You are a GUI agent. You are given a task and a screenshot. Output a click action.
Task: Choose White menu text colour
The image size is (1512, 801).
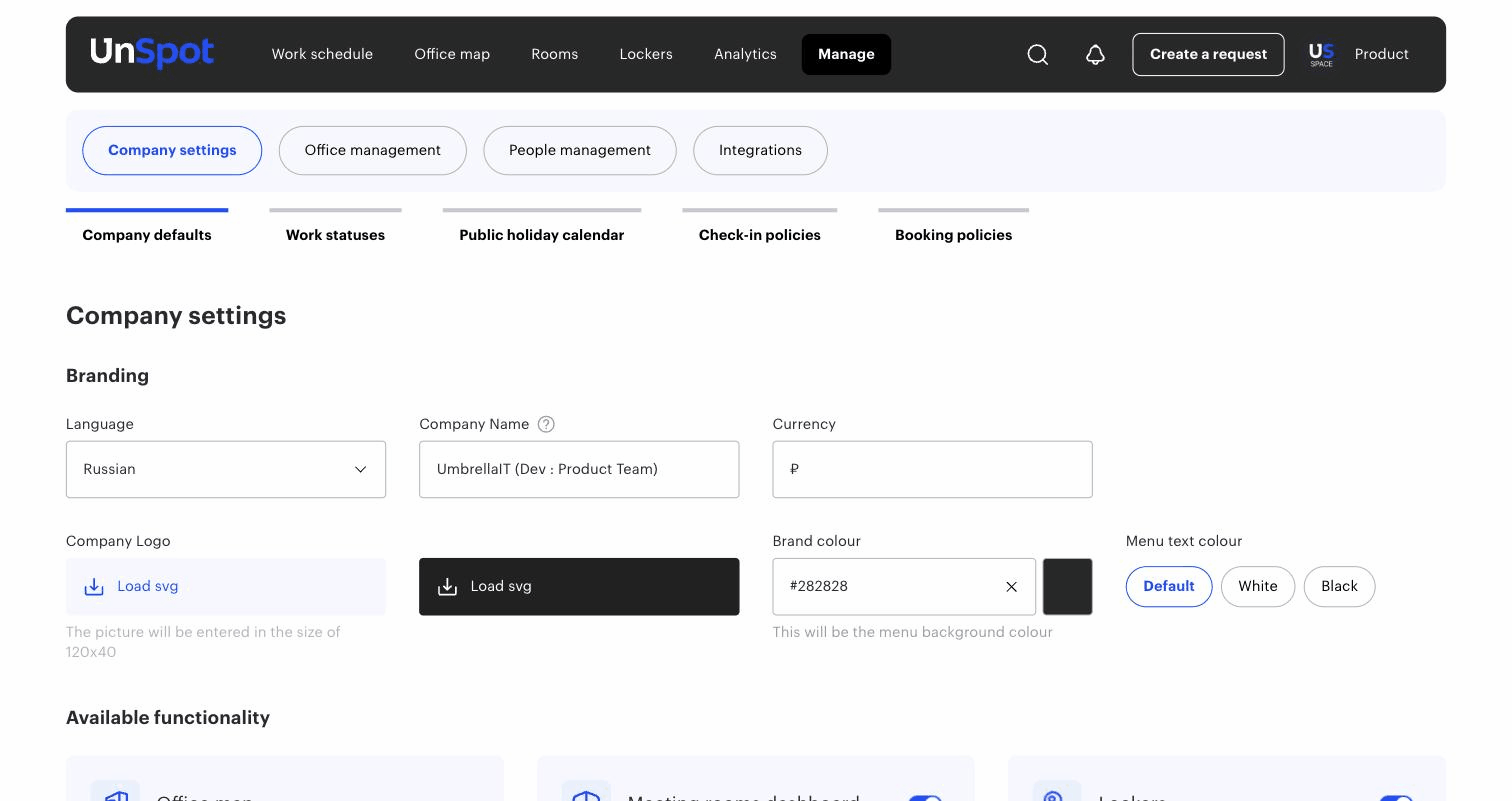pyautogui.click(x=1258, y=587)
